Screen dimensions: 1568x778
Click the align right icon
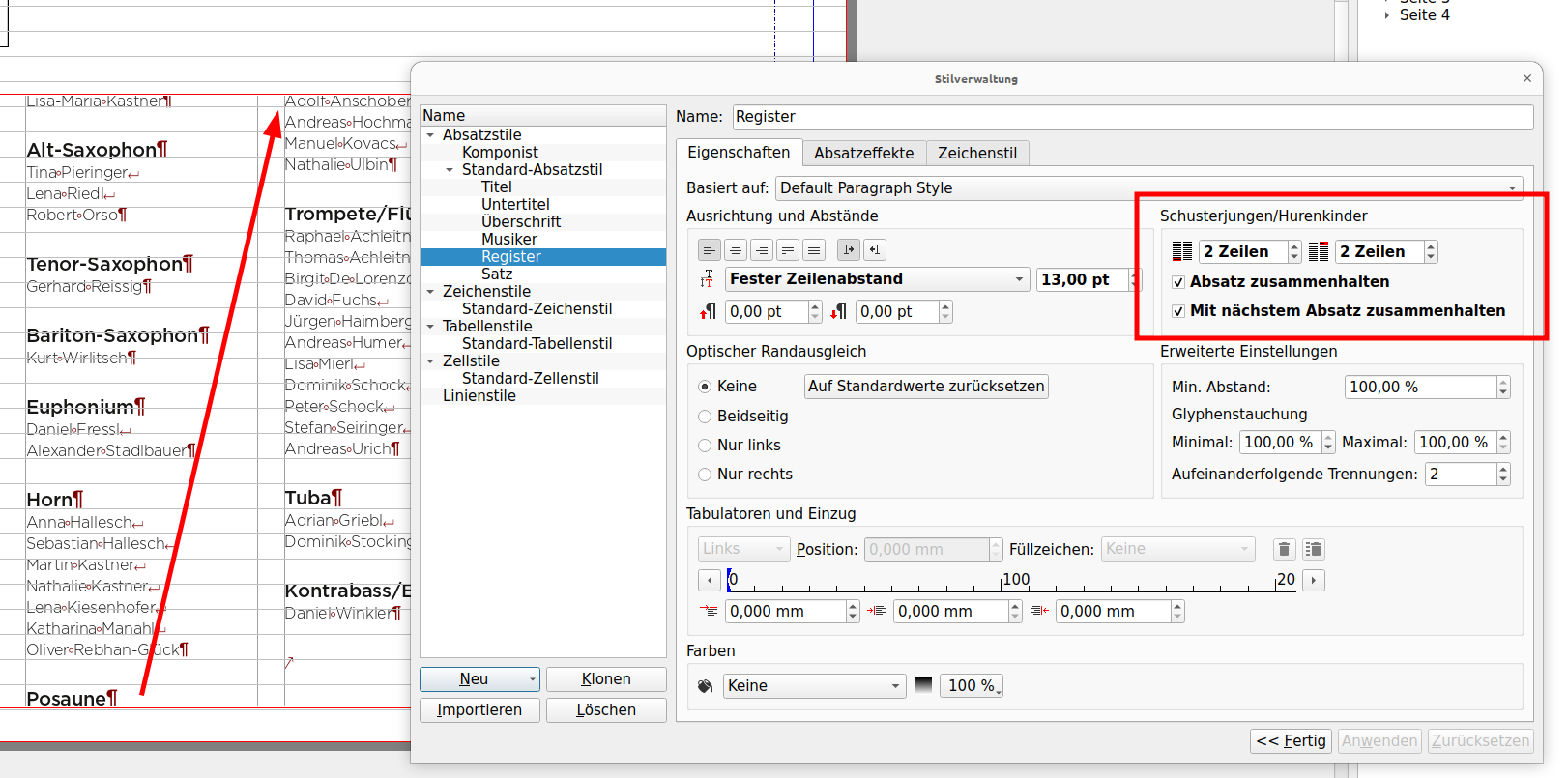tap(762, 249)
